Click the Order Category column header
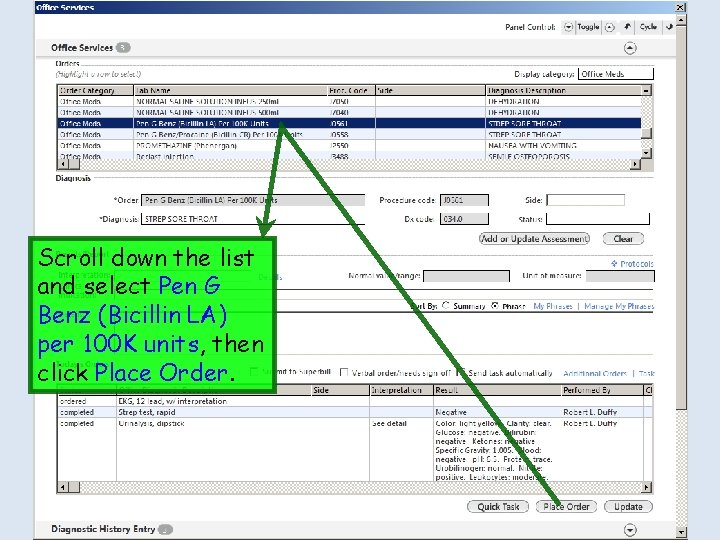Image resolution: width=720 pixels, height=540 pixels. pyautogui.click(x=96, y=90)
